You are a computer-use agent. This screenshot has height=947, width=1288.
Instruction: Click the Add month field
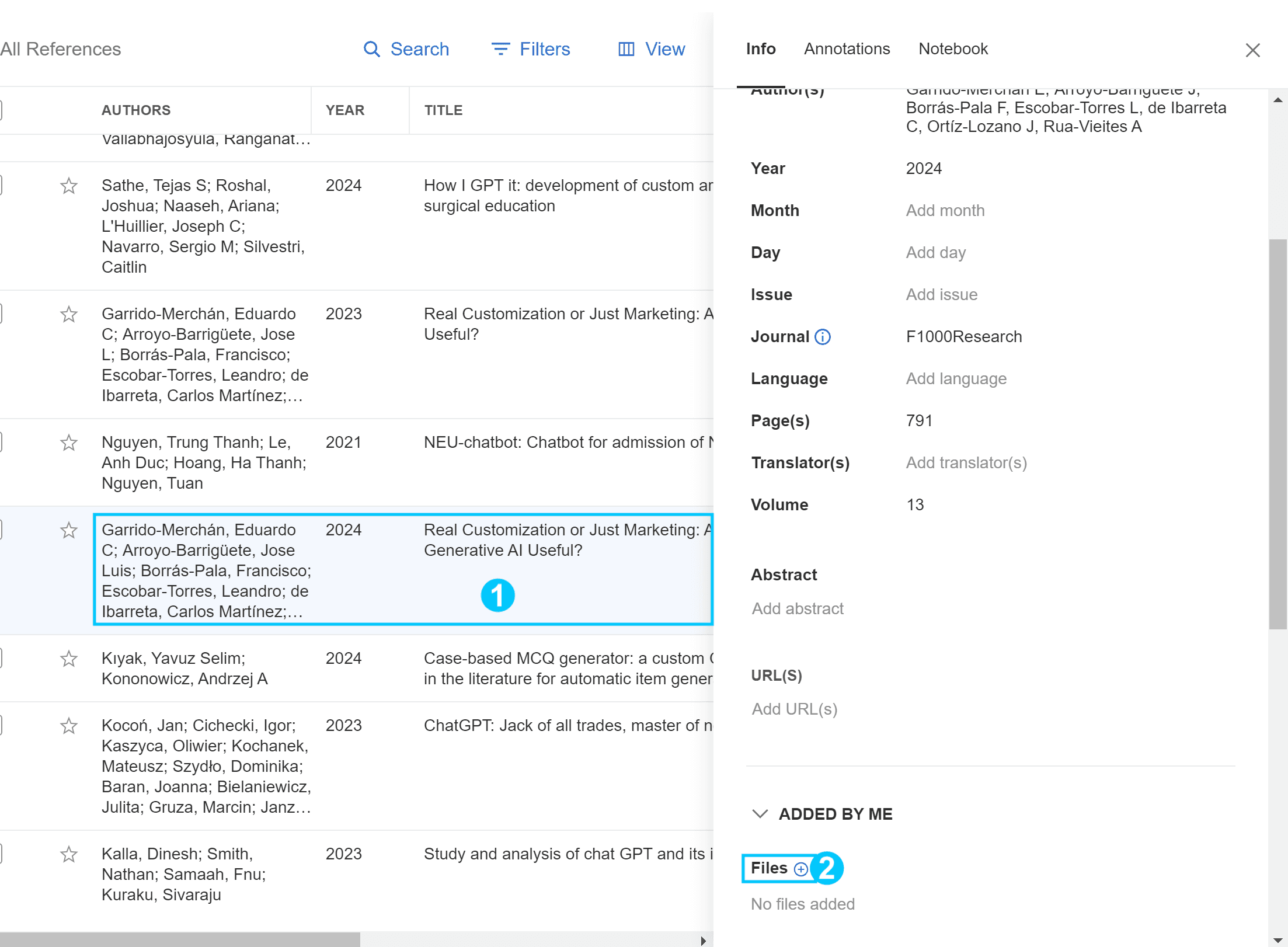point(945,211)
